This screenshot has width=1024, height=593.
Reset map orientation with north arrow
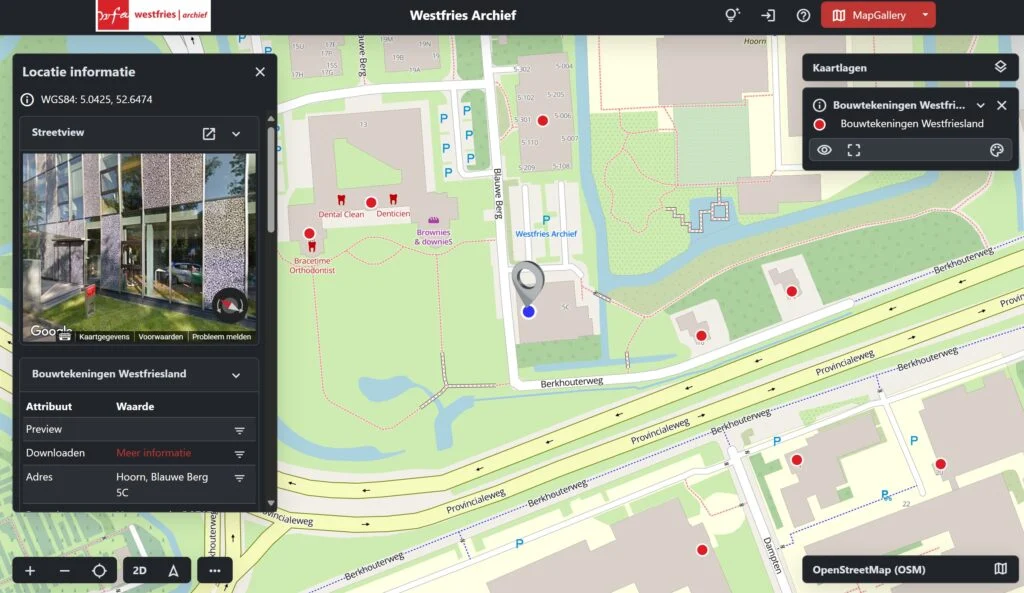(173, 571)
